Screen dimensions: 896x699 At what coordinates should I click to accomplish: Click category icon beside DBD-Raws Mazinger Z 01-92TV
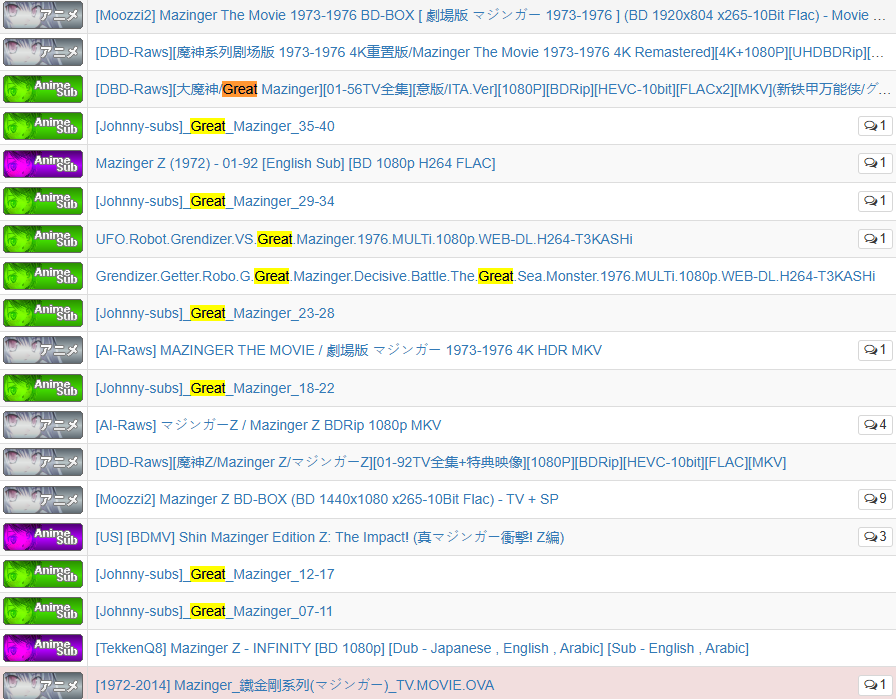click(43, 462)
